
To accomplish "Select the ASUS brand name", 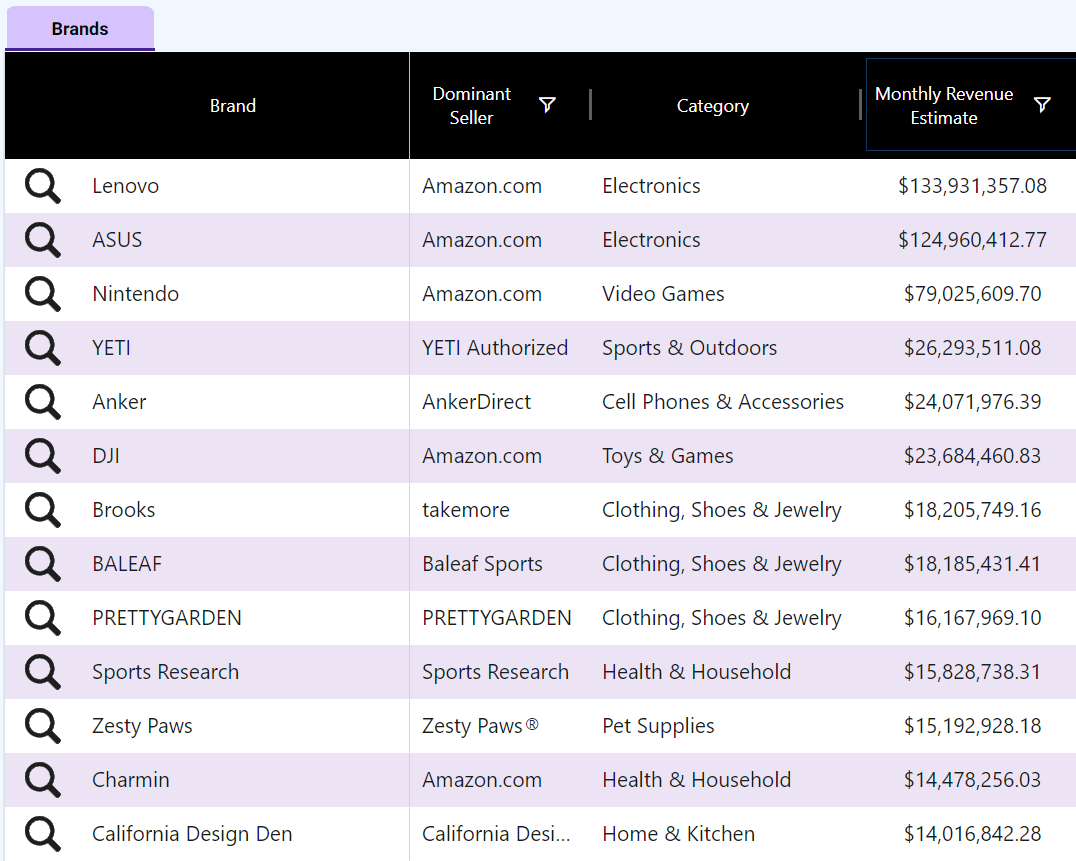I will (x=117, y=240).
